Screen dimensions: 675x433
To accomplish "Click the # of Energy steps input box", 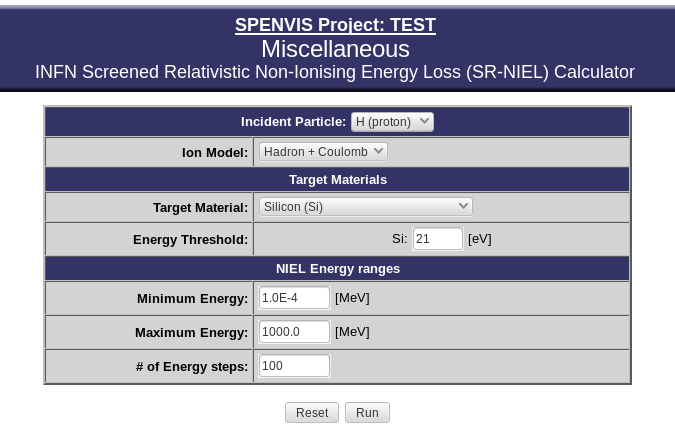I will pyautogui.click(x=294, y=366).
